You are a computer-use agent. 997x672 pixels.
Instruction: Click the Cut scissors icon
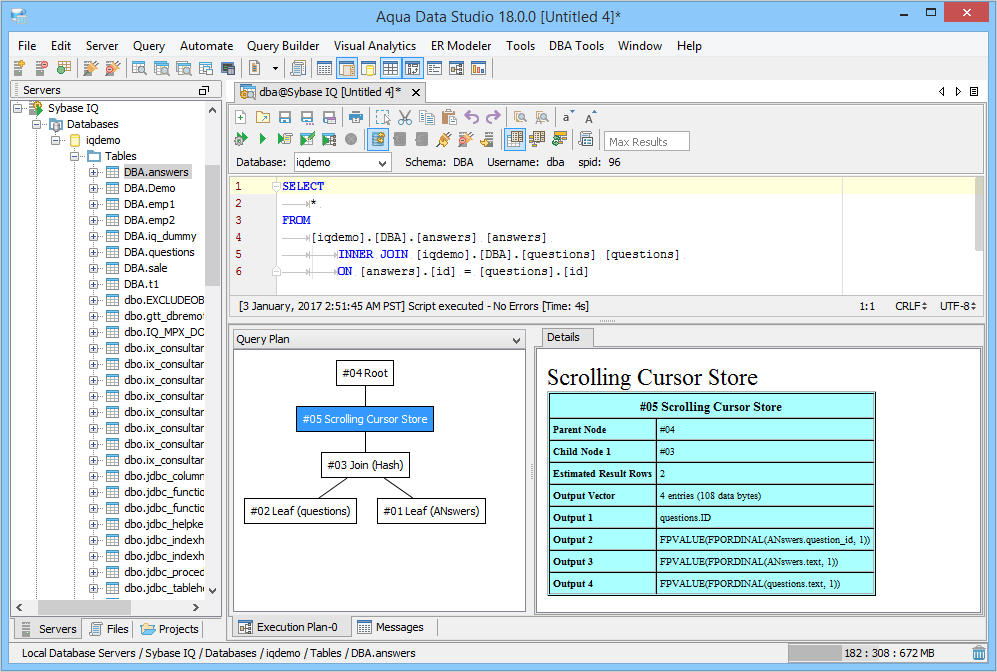(405, 117)
